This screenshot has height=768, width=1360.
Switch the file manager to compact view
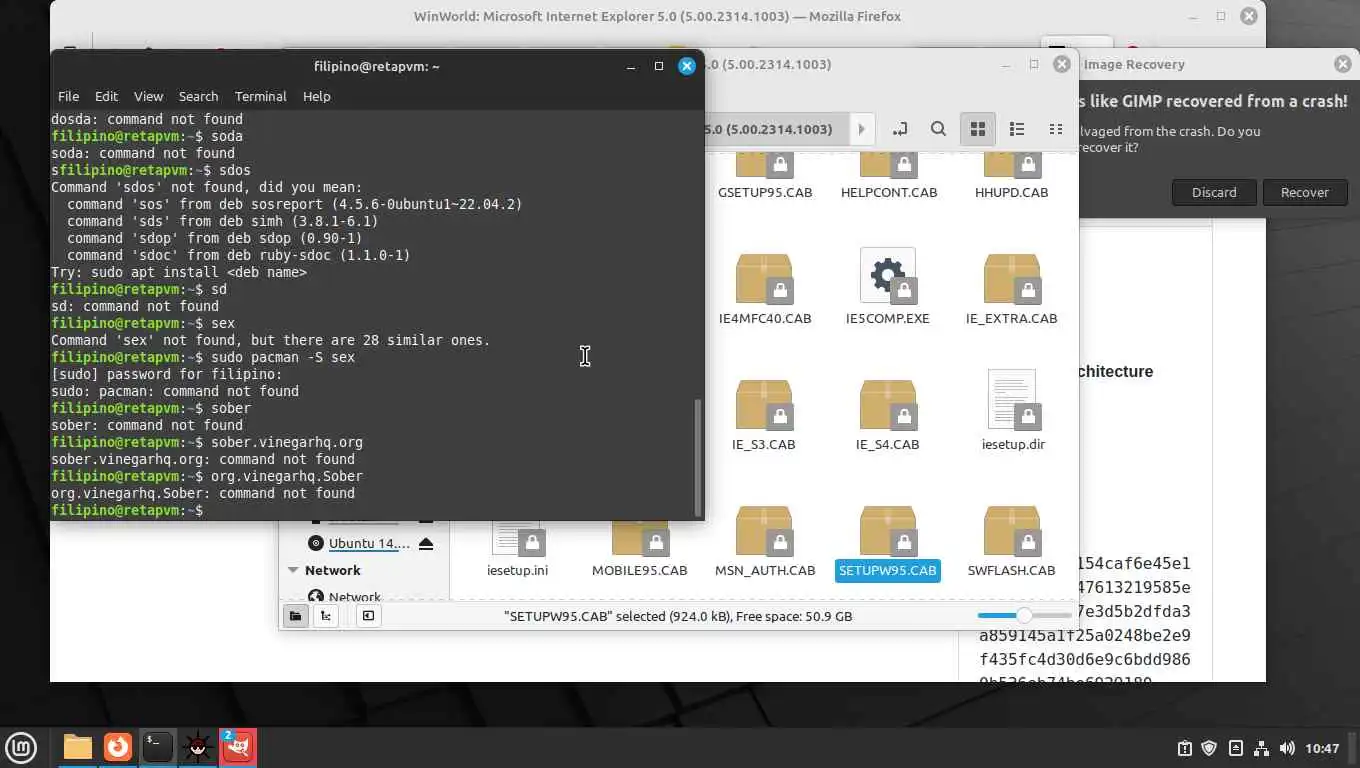point(1055,129)
